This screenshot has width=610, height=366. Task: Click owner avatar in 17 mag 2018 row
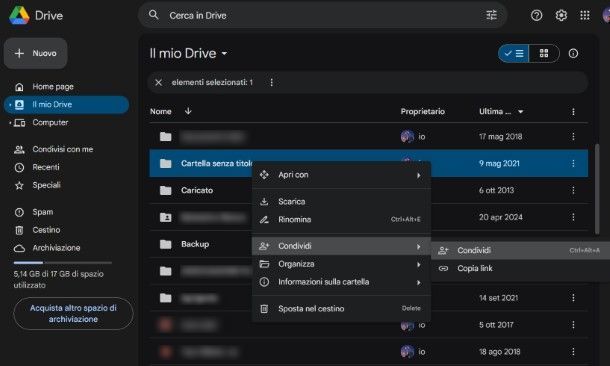[407, 137]
